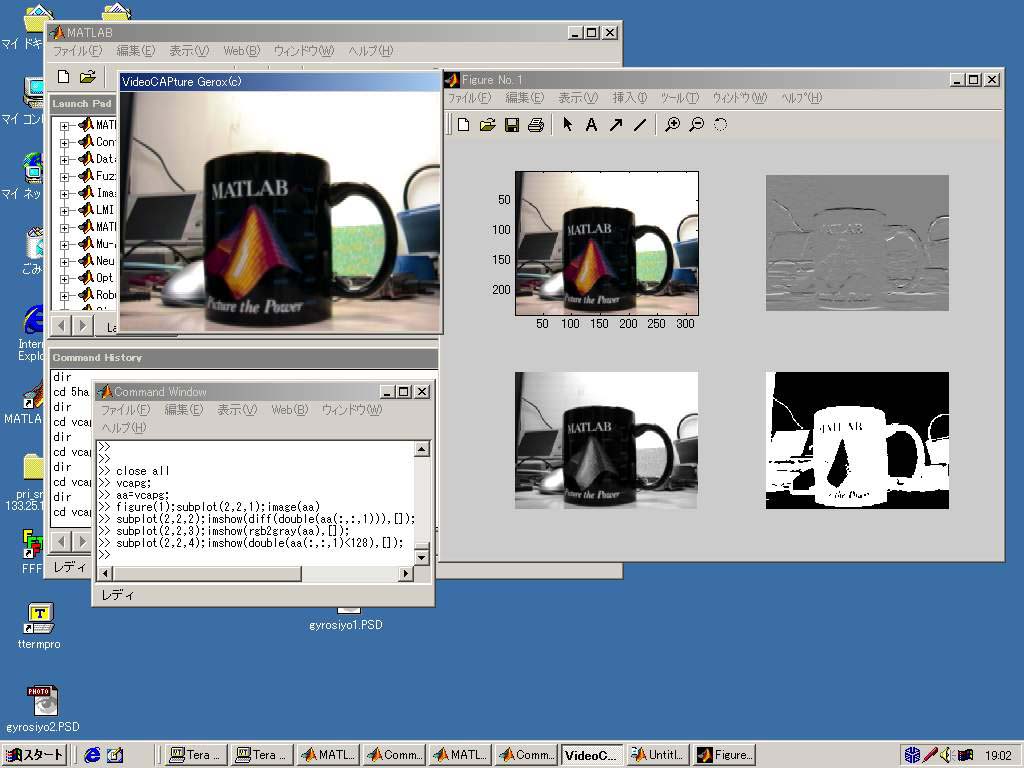Image resolution: width=1024 pixels, height=768 pixels.
Task: Activate the Zoom Out magnifier tool
Action: point(697,125)
